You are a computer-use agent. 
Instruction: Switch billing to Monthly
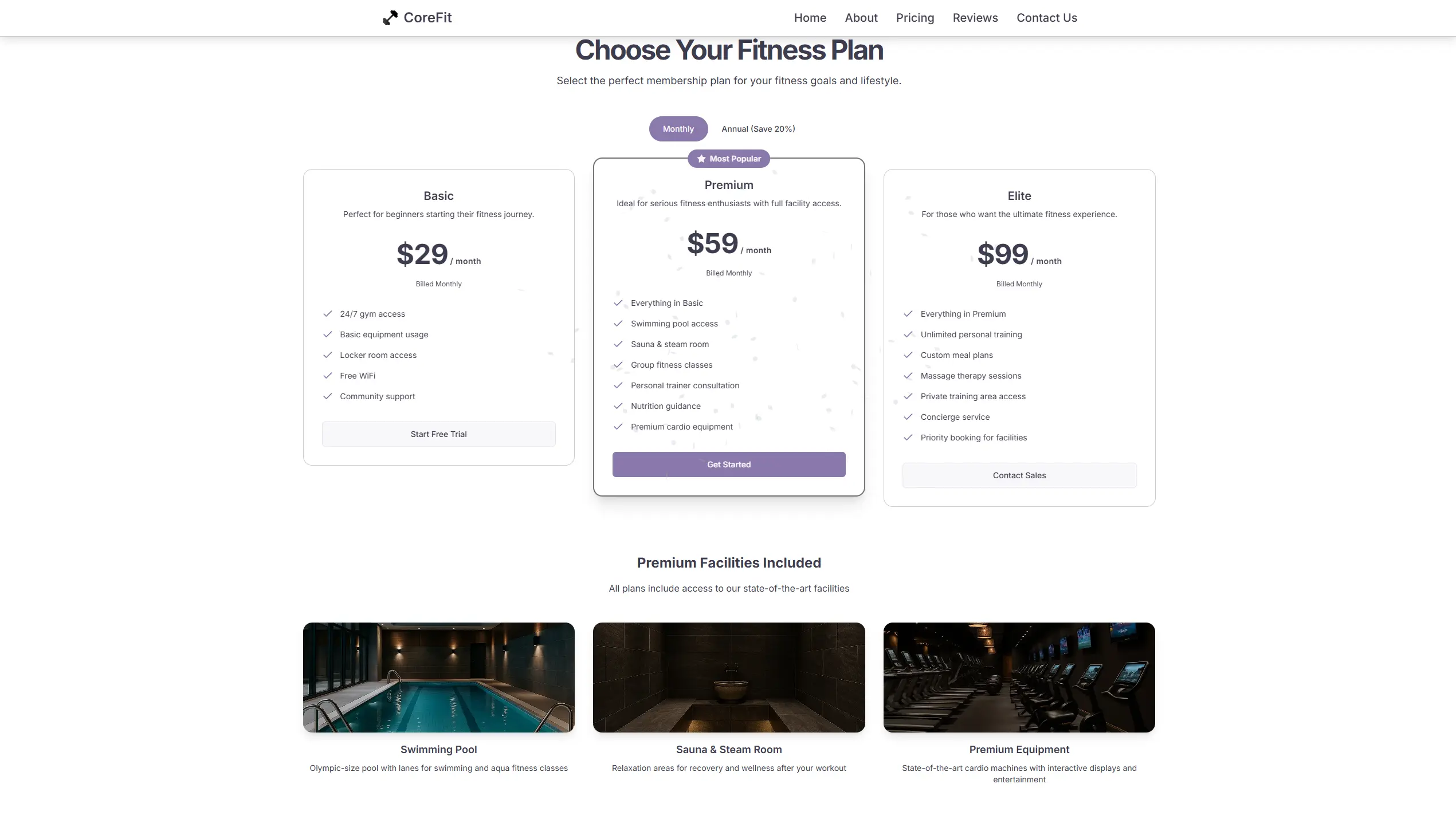(x=678, y=129)
